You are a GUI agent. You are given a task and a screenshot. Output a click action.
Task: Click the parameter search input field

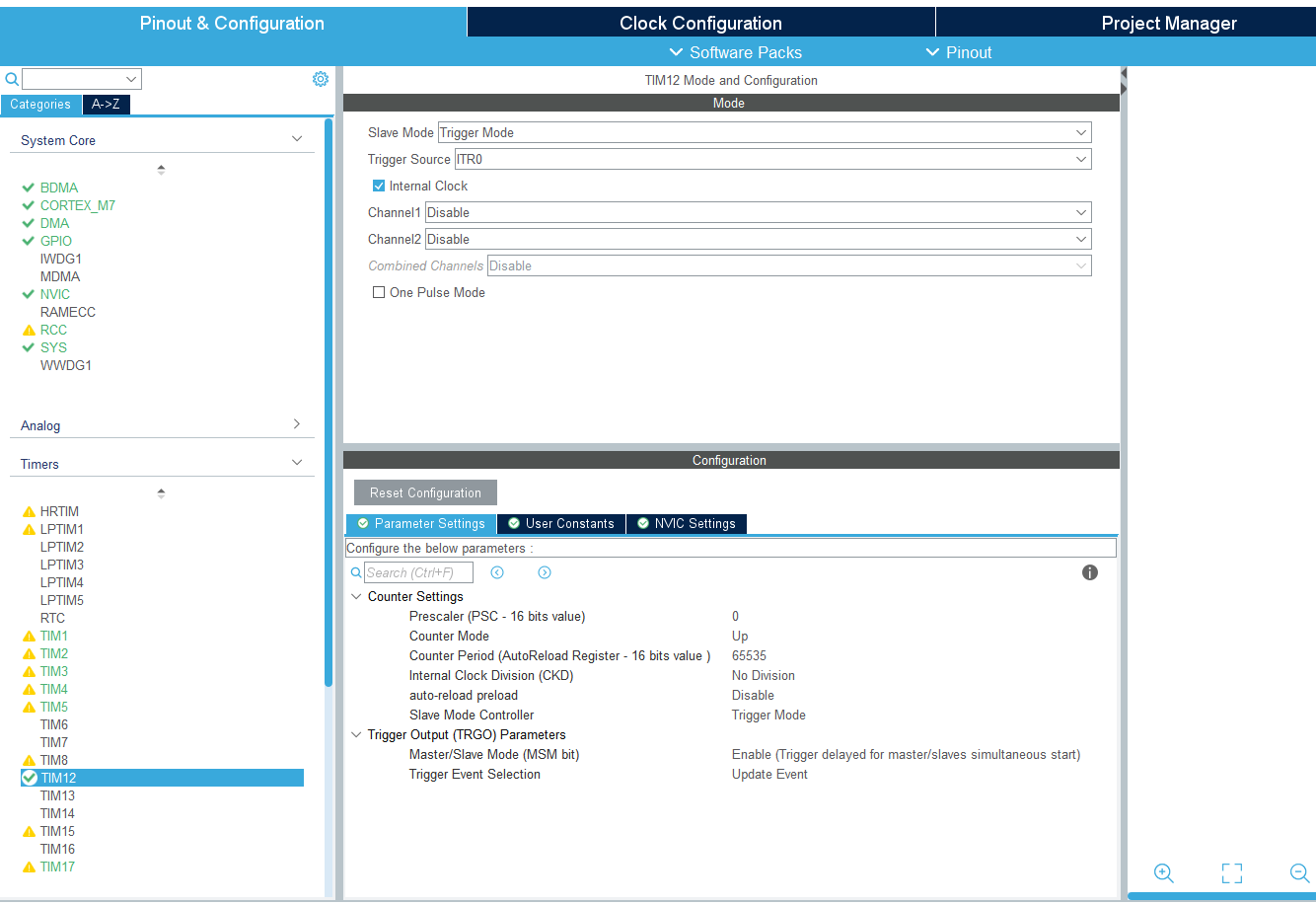tap(418, 572)
